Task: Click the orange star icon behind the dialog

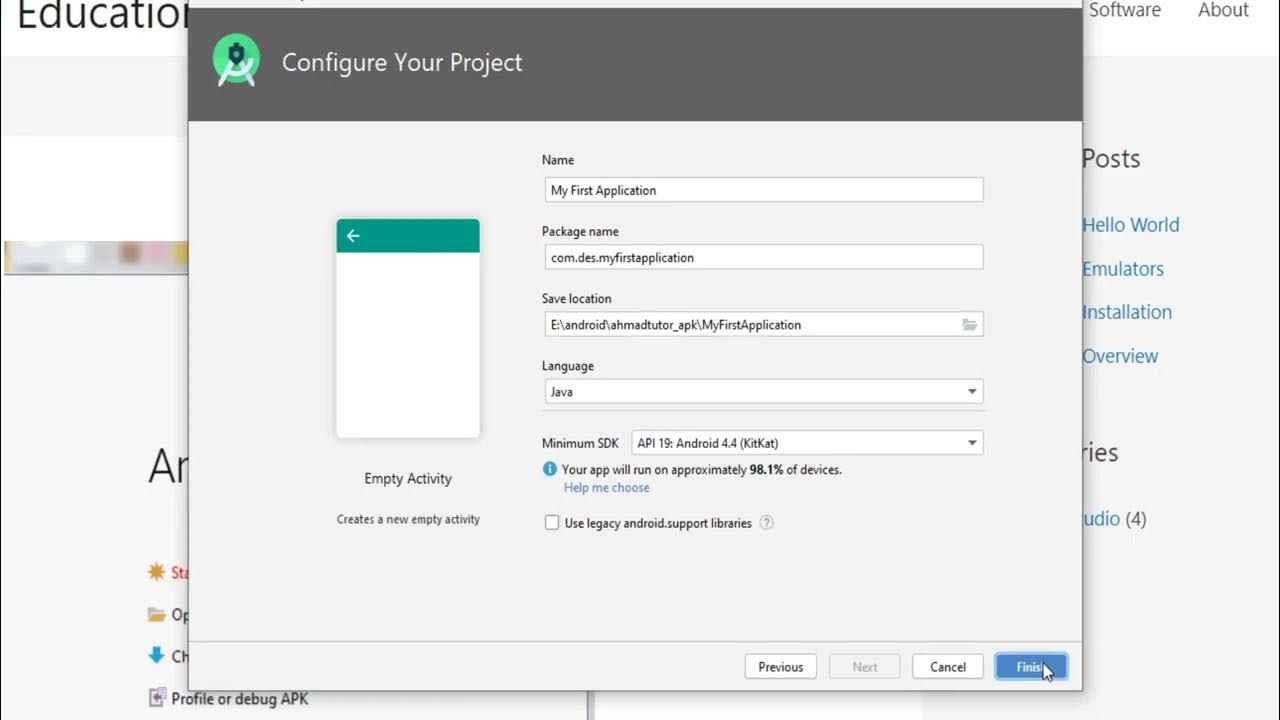Action: pyautogui.click(x=156, y=572)
